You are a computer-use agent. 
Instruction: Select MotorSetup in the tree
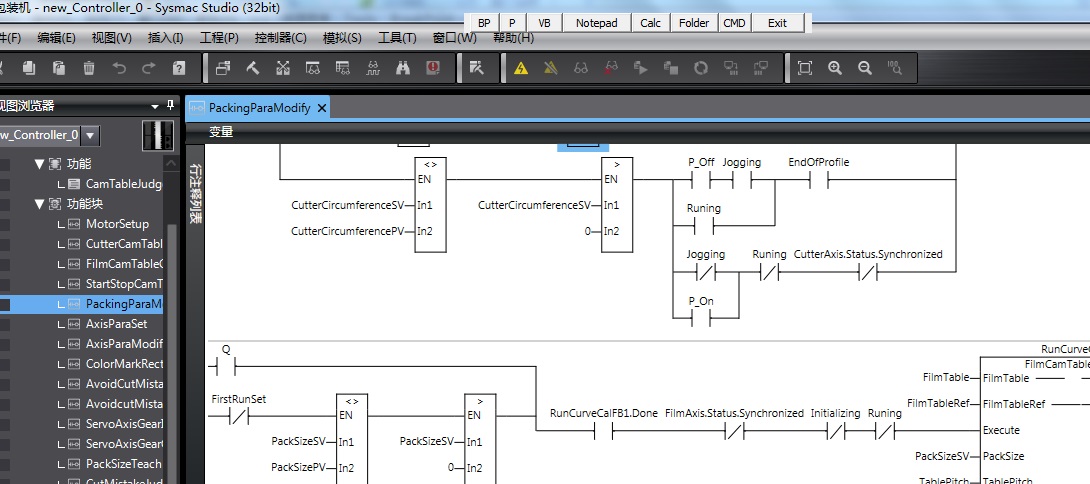(117, 224)
